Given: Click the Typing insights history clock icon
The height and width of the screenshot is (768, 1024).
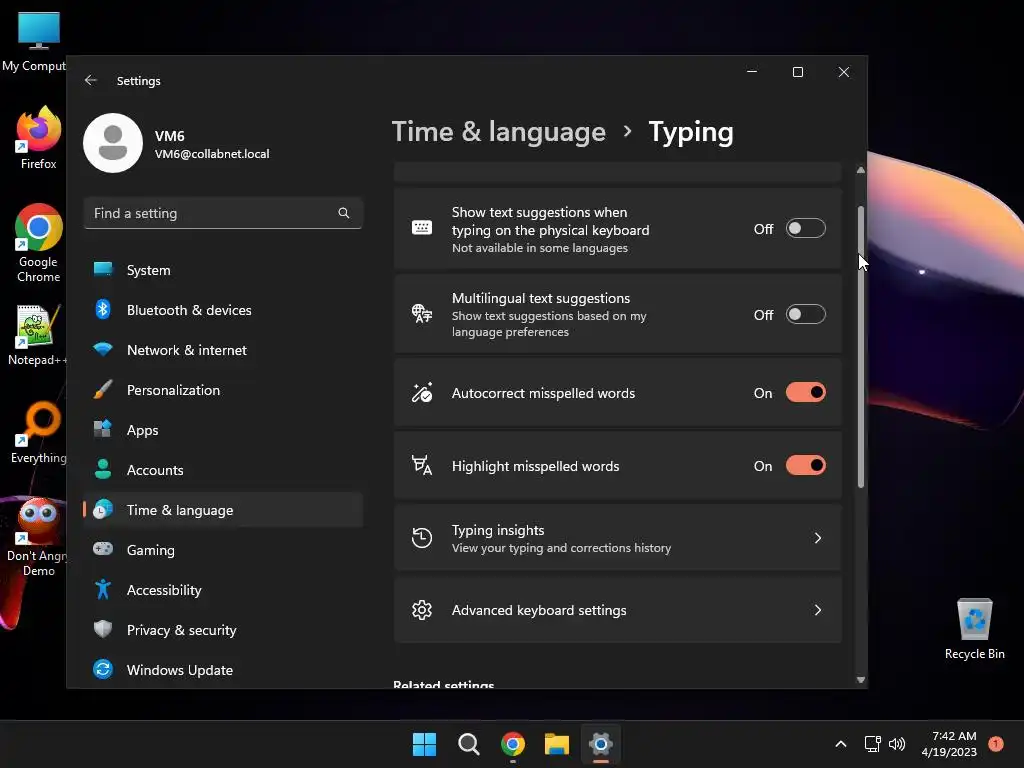Looking at the screenshot, I should [x=422, y=538].
